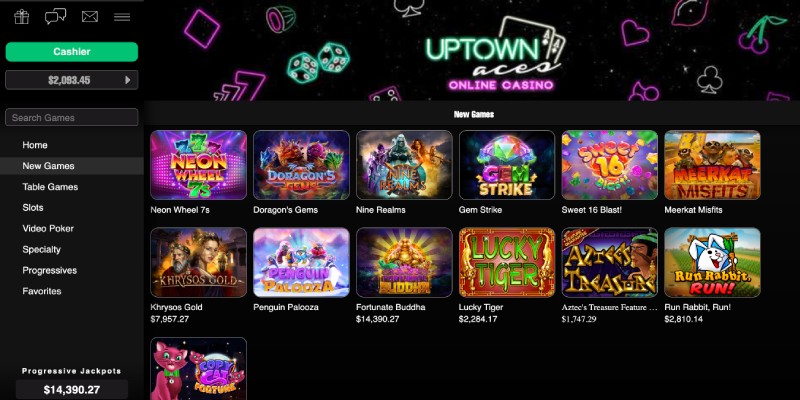Select Video Poker category
Viewport: 800px width, 400px height.
(48, 229)
